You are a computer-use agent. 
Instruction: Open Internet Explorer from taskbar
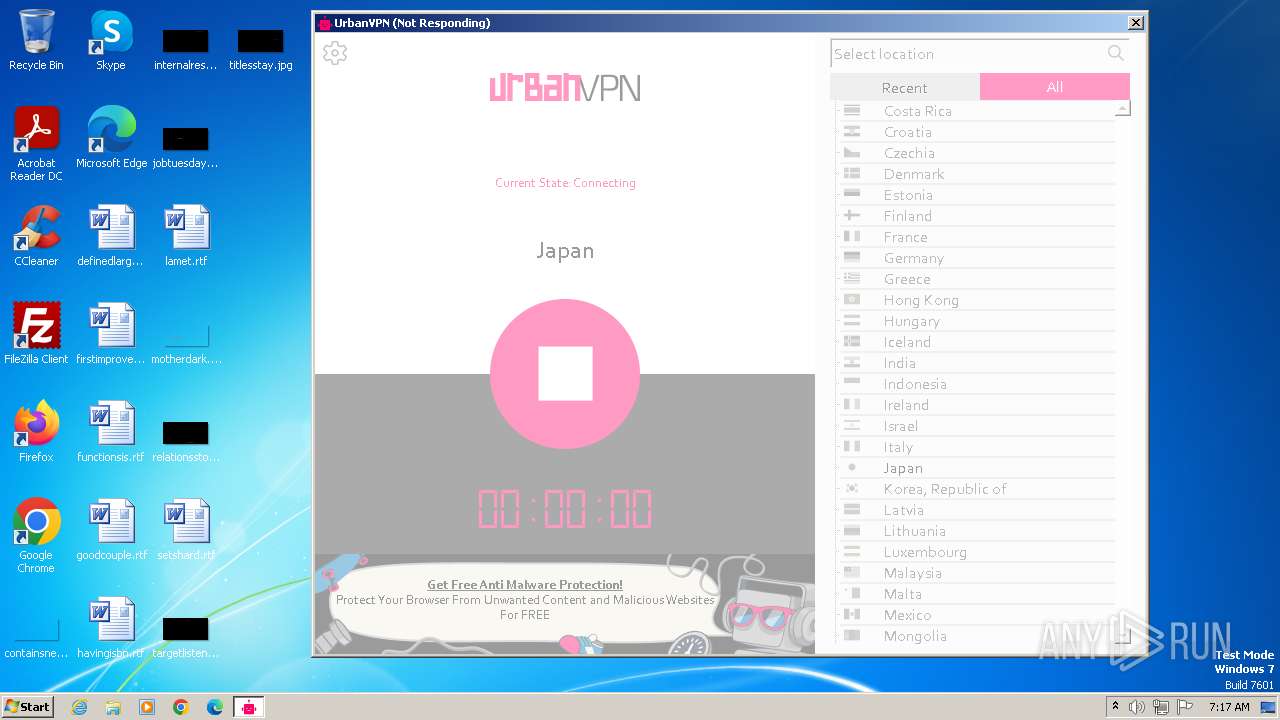pos(80,707)
